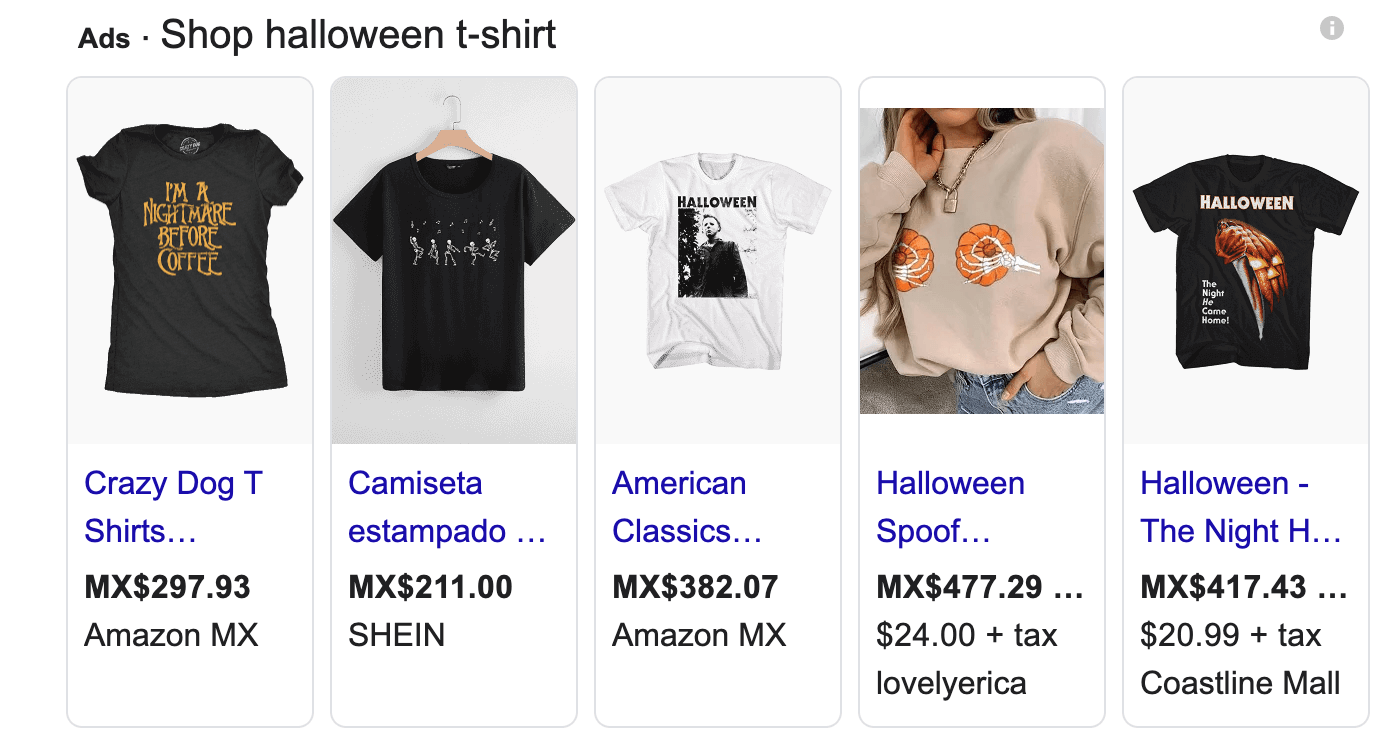Screen dimensions: 1400x752
Task: Follow the Camiseta estampado product link
Action: (446, 507)
